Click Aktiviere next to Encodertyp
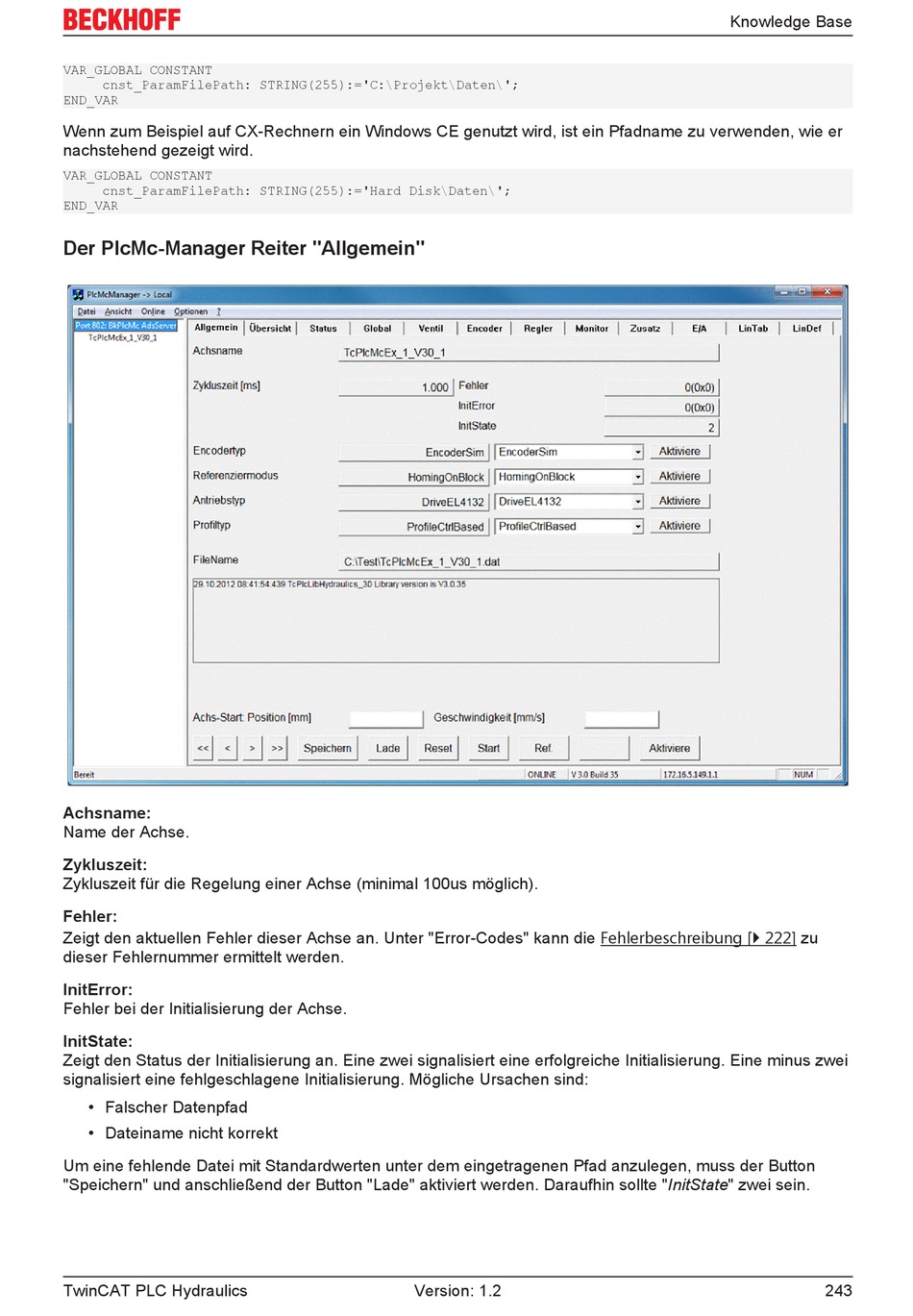This screenshot has width=913, height=1316. click(680, 452)
